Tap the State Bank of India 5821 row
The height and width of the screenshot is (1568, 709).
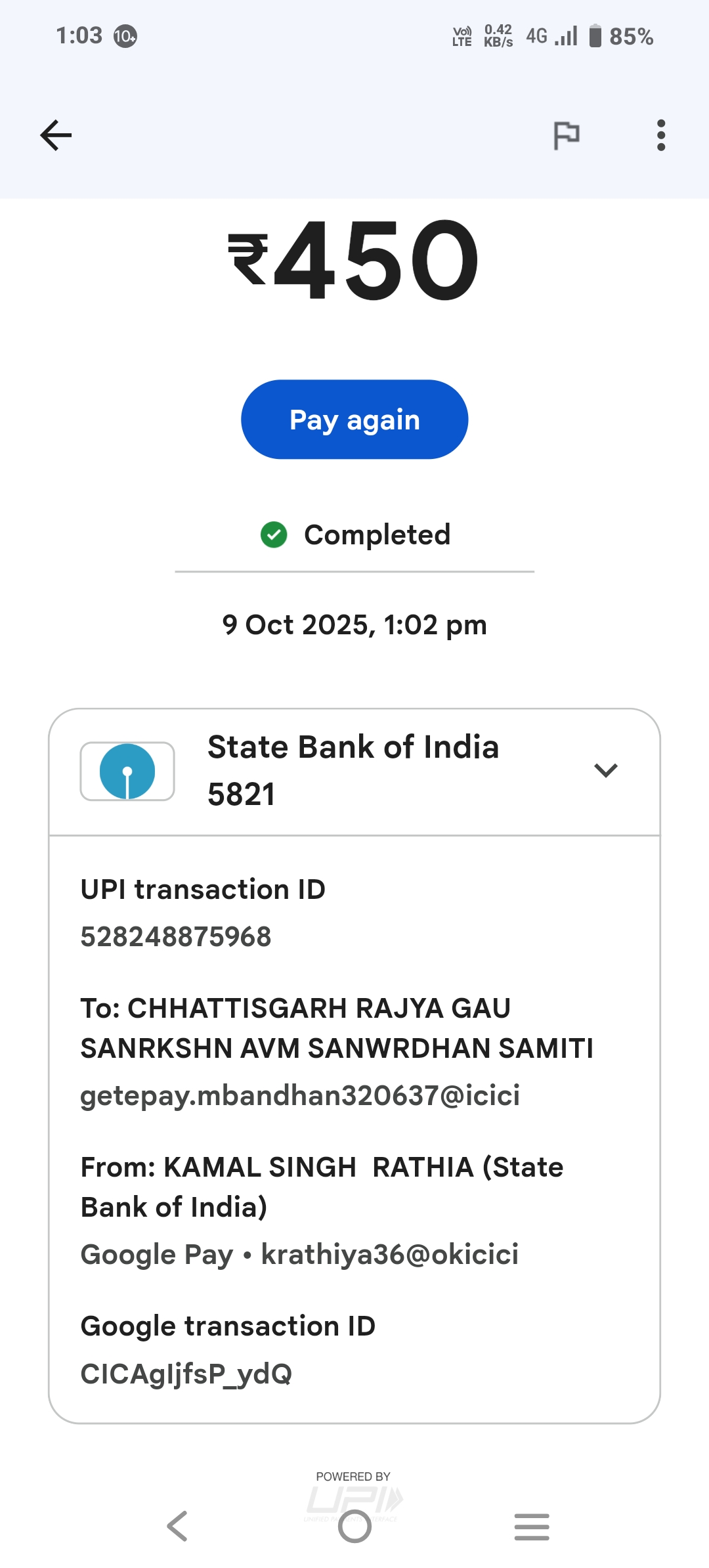click(353, 771)
